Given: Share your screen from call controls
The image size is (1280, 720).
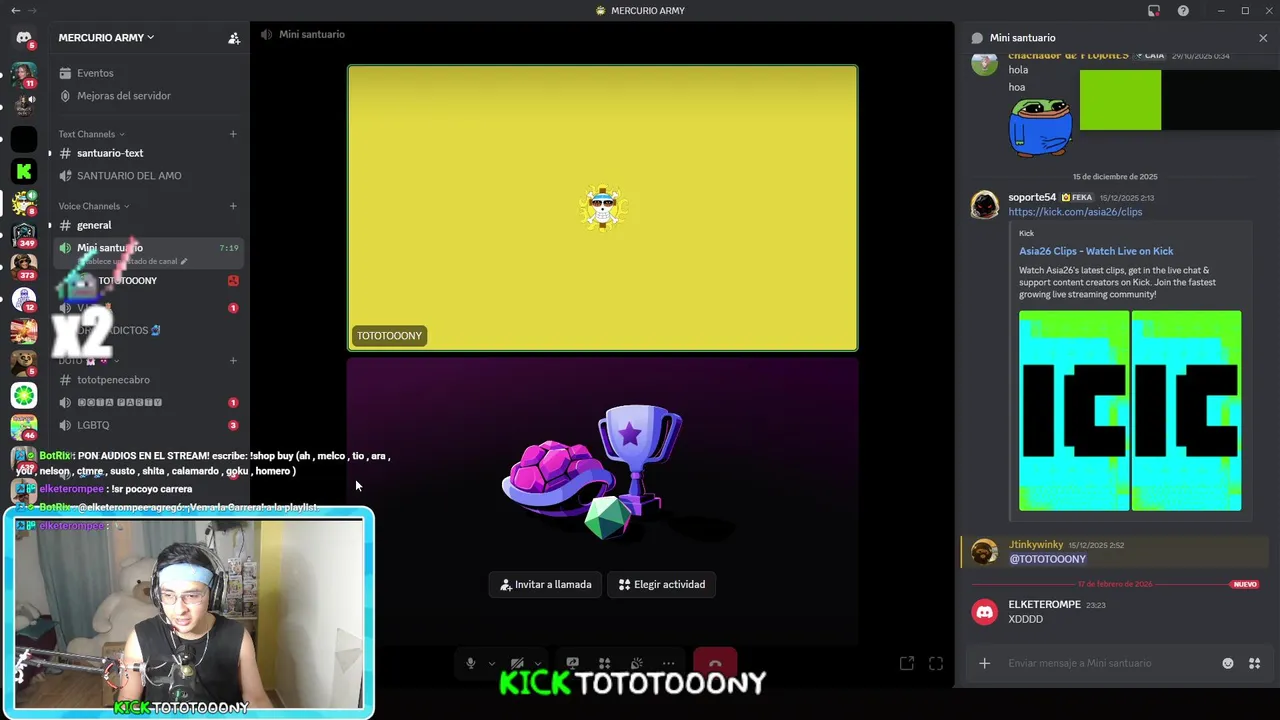Looking at the screenshot, I should [x=573, y=663].
